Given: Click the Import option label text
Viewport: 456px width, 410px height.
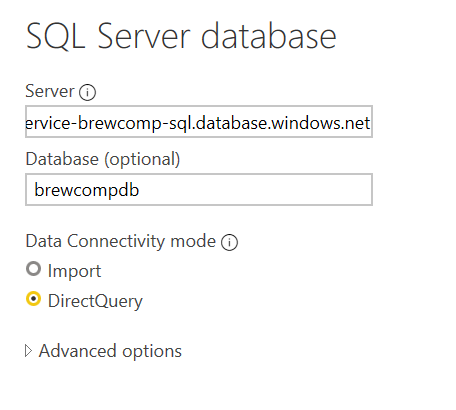Looking at the screenshot, I should point(74,271).
